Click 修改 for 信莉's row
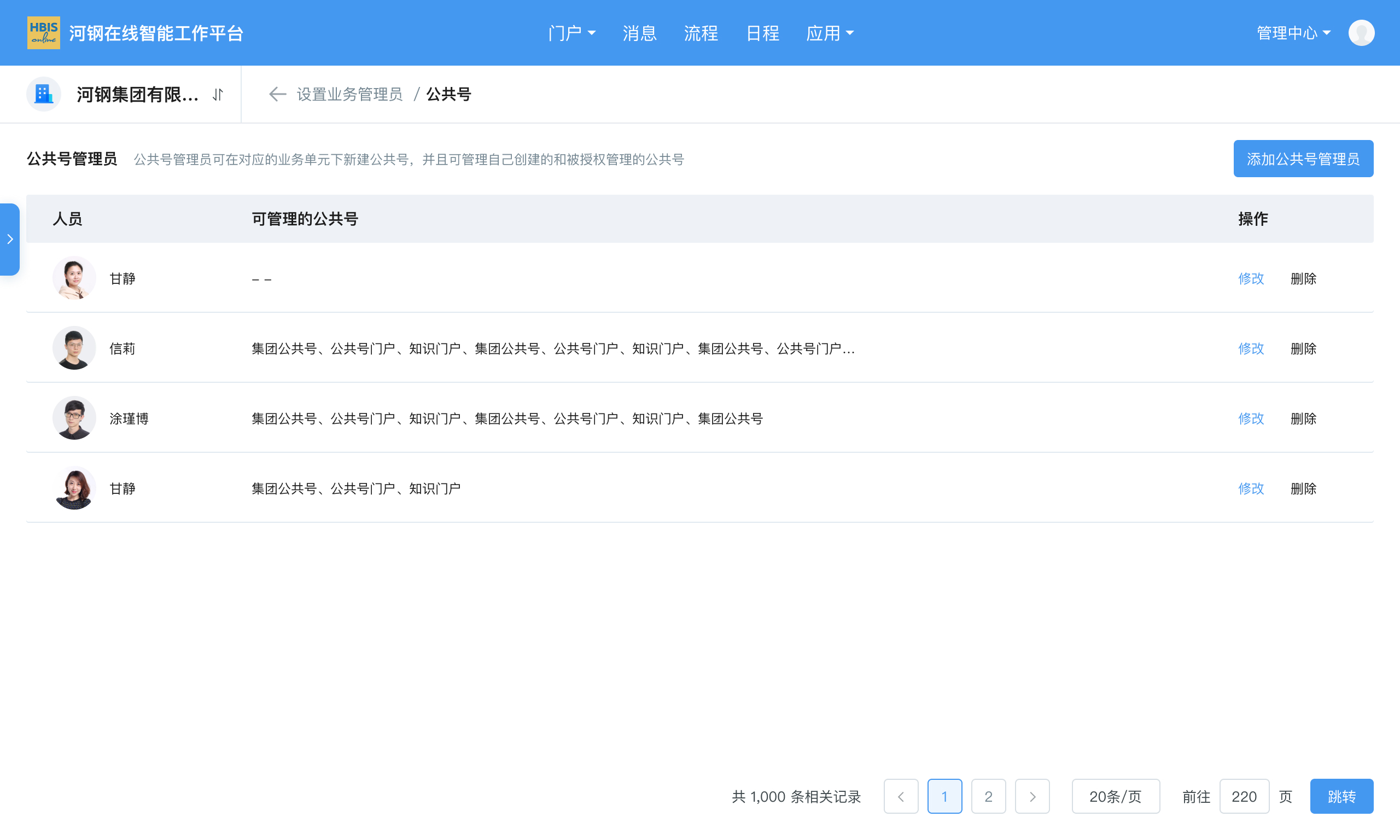 tap(1251, 348)
